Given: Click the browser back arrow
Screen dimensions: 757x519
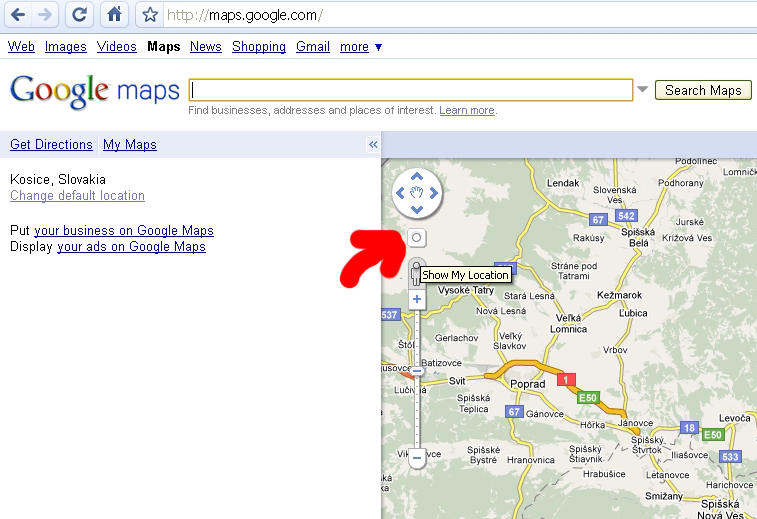Looking at the screenshot, I should click(x=18, y=14).
